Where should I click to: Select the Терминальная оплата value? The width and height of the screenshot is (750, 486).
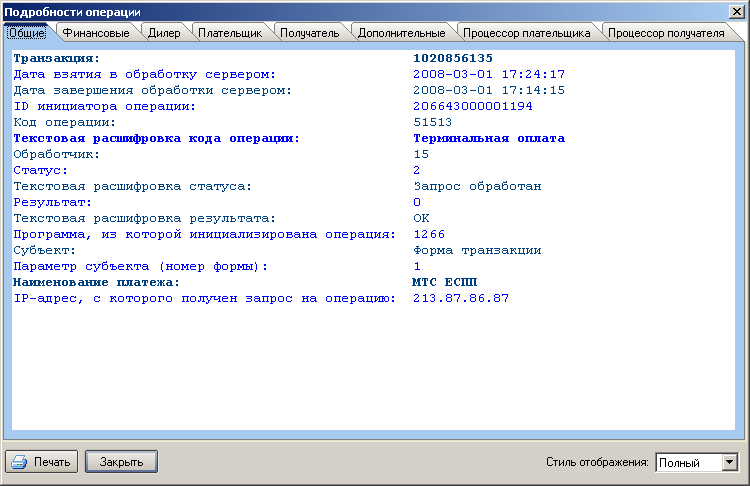[x=488, y=138]
